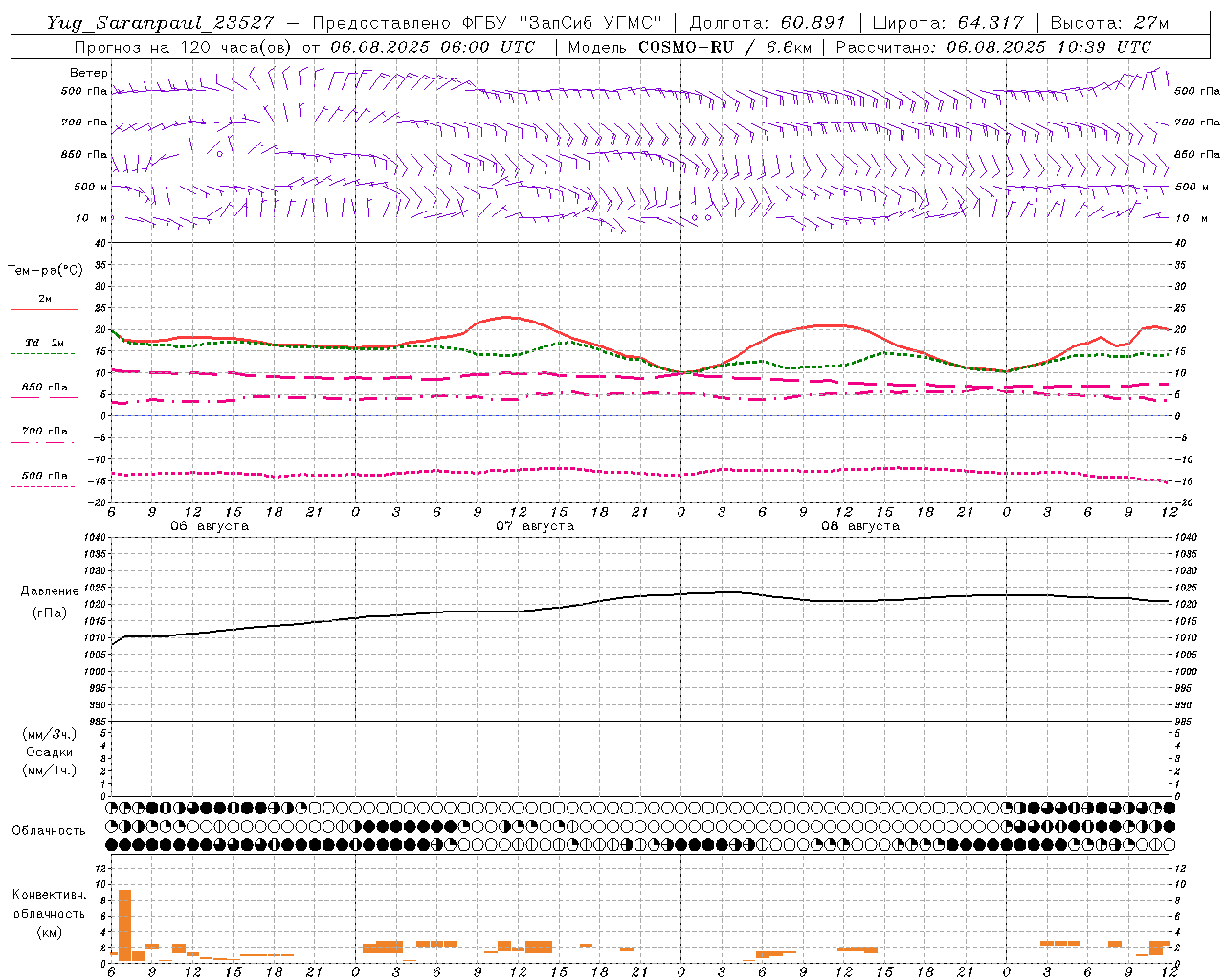This screenshot has width=1225, height=980.
Task: Click the 10 м wind level label on left
Action: click(x=92, y=218)
